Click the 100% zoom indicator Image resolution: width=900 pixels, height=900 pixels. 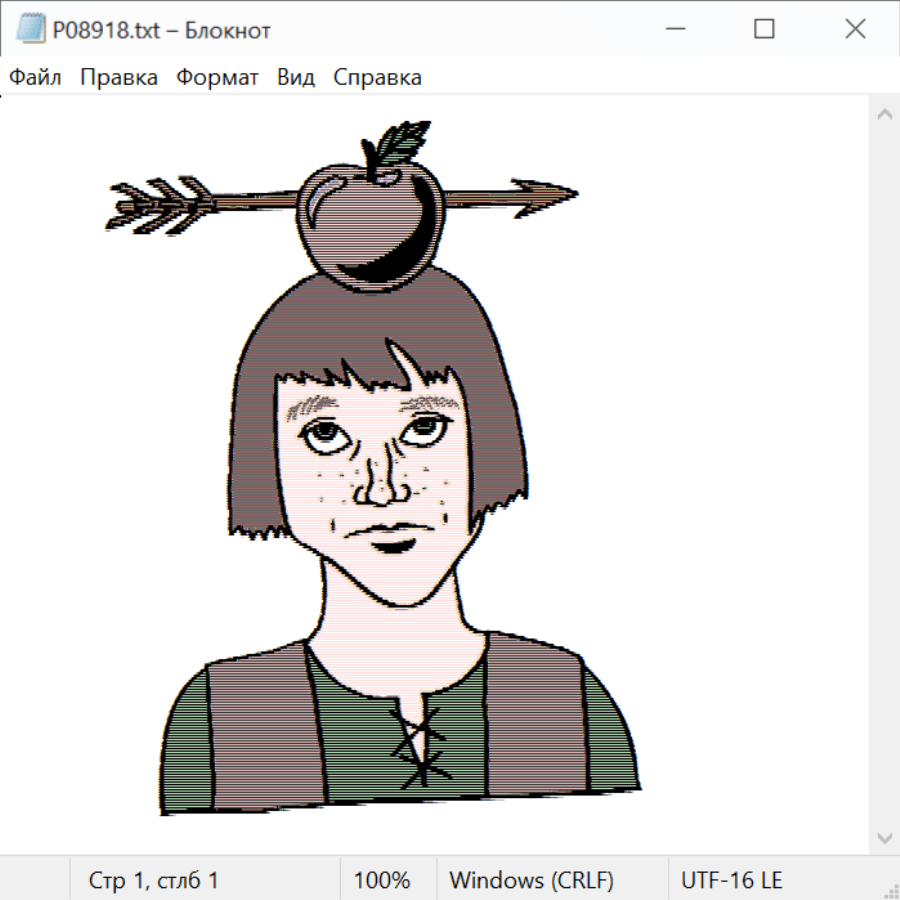(382, 880)
